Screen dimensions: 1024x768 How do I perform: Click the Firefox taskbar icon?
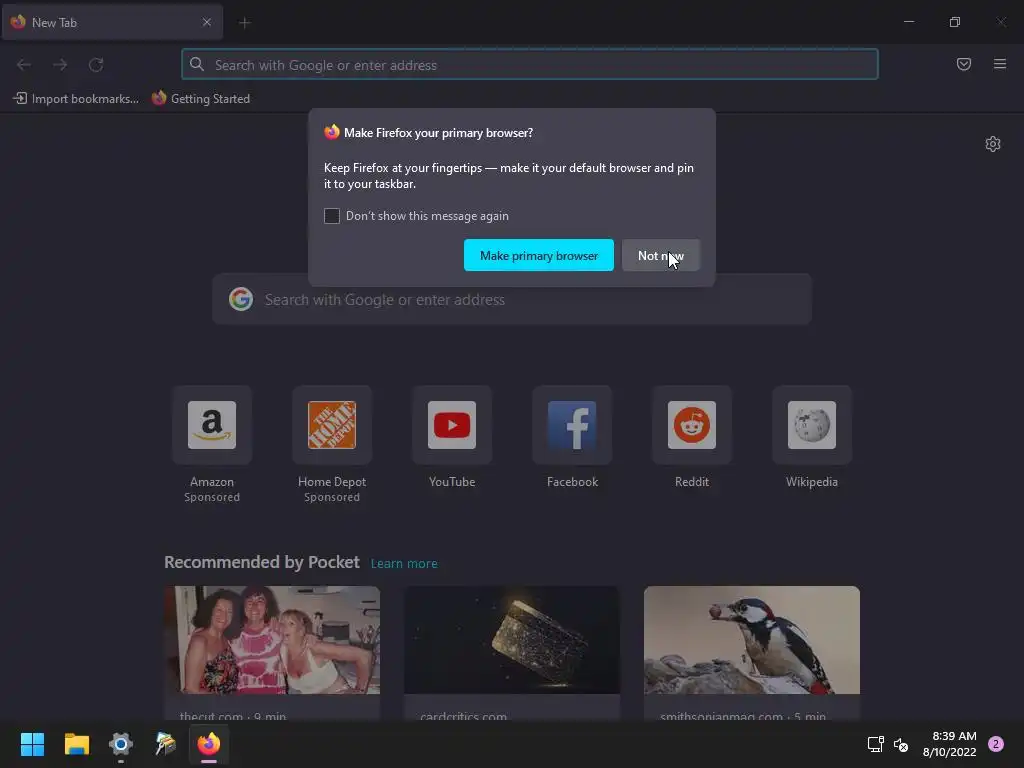pos(209,744)
